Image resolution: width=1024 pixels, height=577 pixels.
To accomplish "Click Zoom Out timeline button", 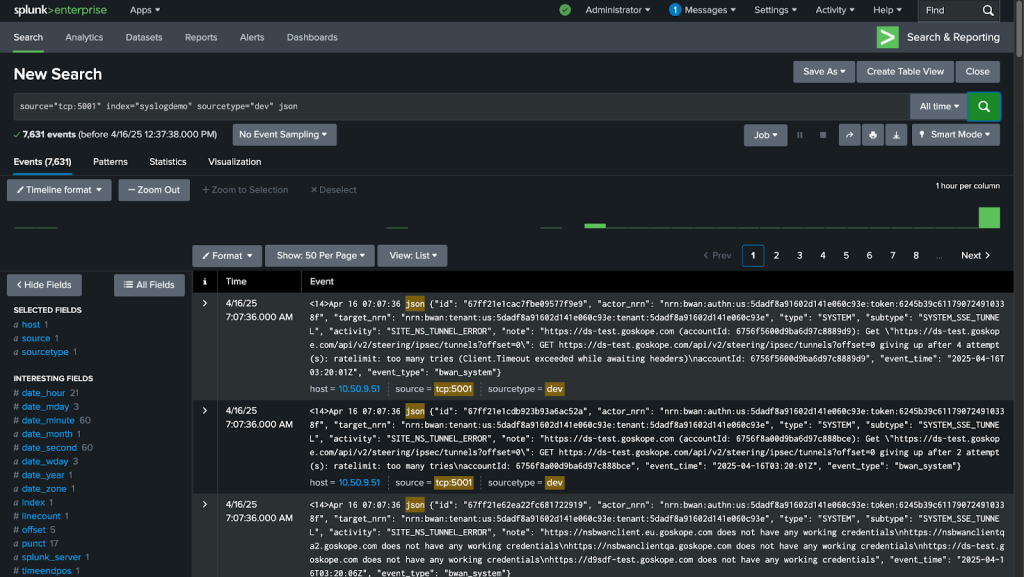I will (154, 190).
